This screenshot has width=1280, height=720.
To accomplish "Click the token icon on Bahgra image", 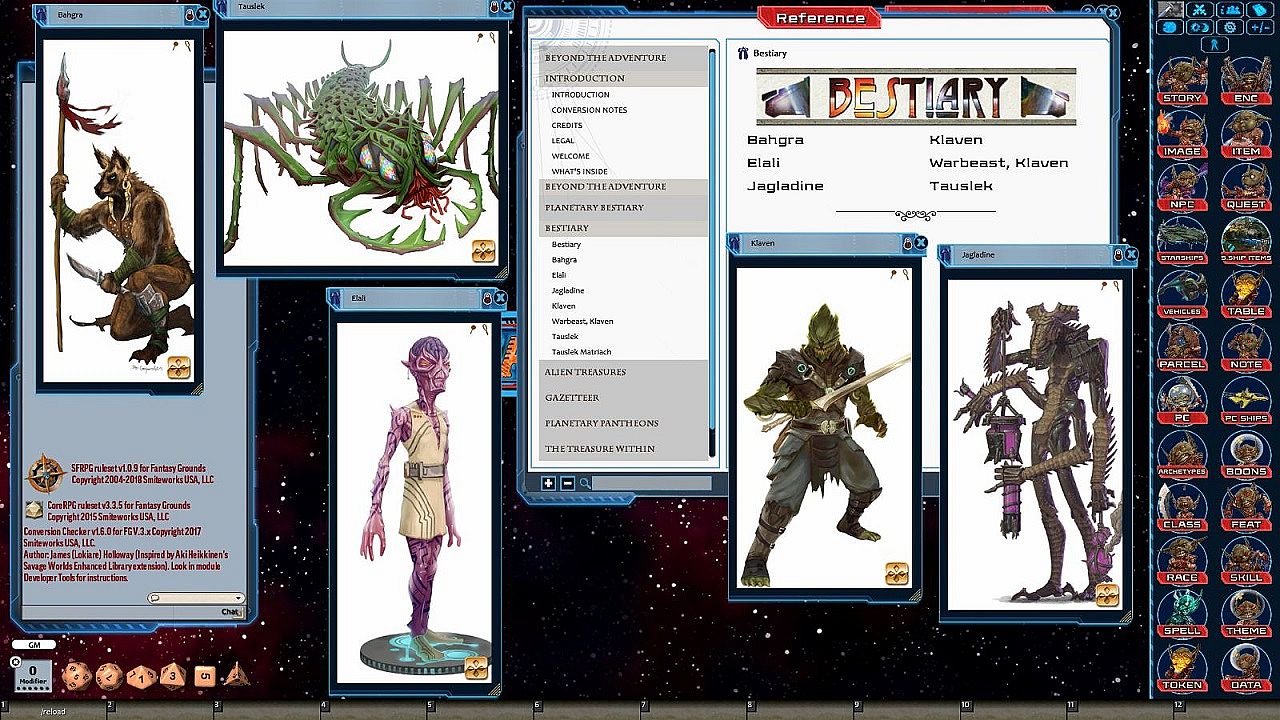I will (179, 367).
